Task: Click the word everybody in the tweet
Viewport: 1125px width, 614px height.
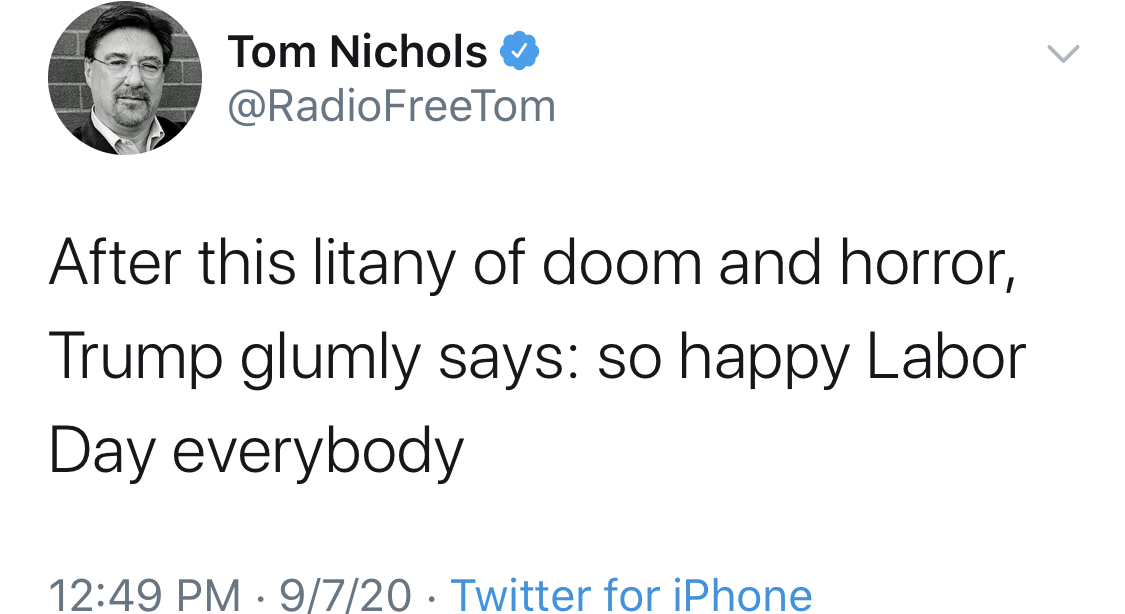Action: click(318, 453)
